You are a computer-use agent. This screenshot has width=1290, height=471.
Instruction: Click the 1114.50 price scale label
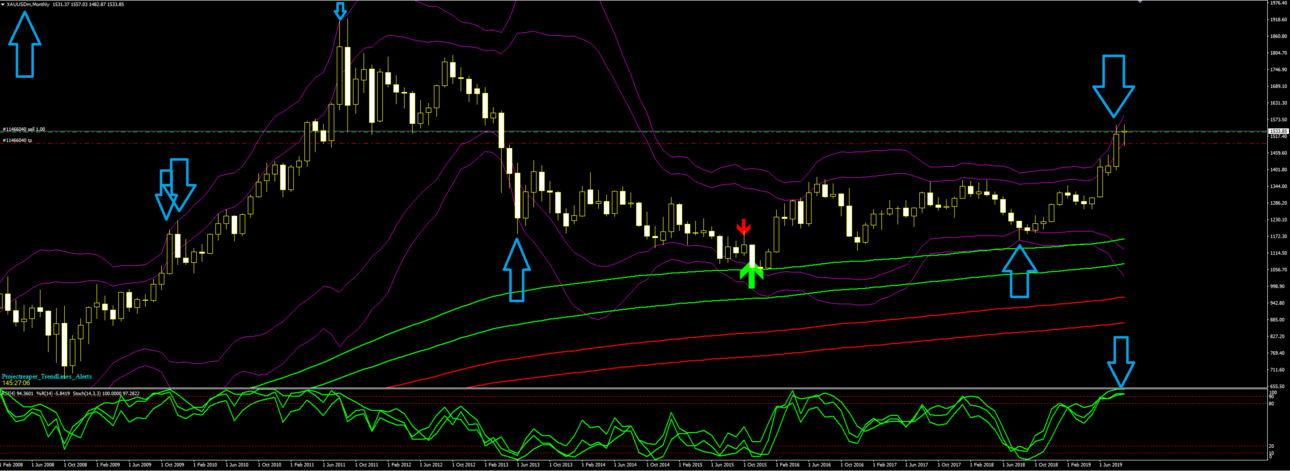(1279, 253)
